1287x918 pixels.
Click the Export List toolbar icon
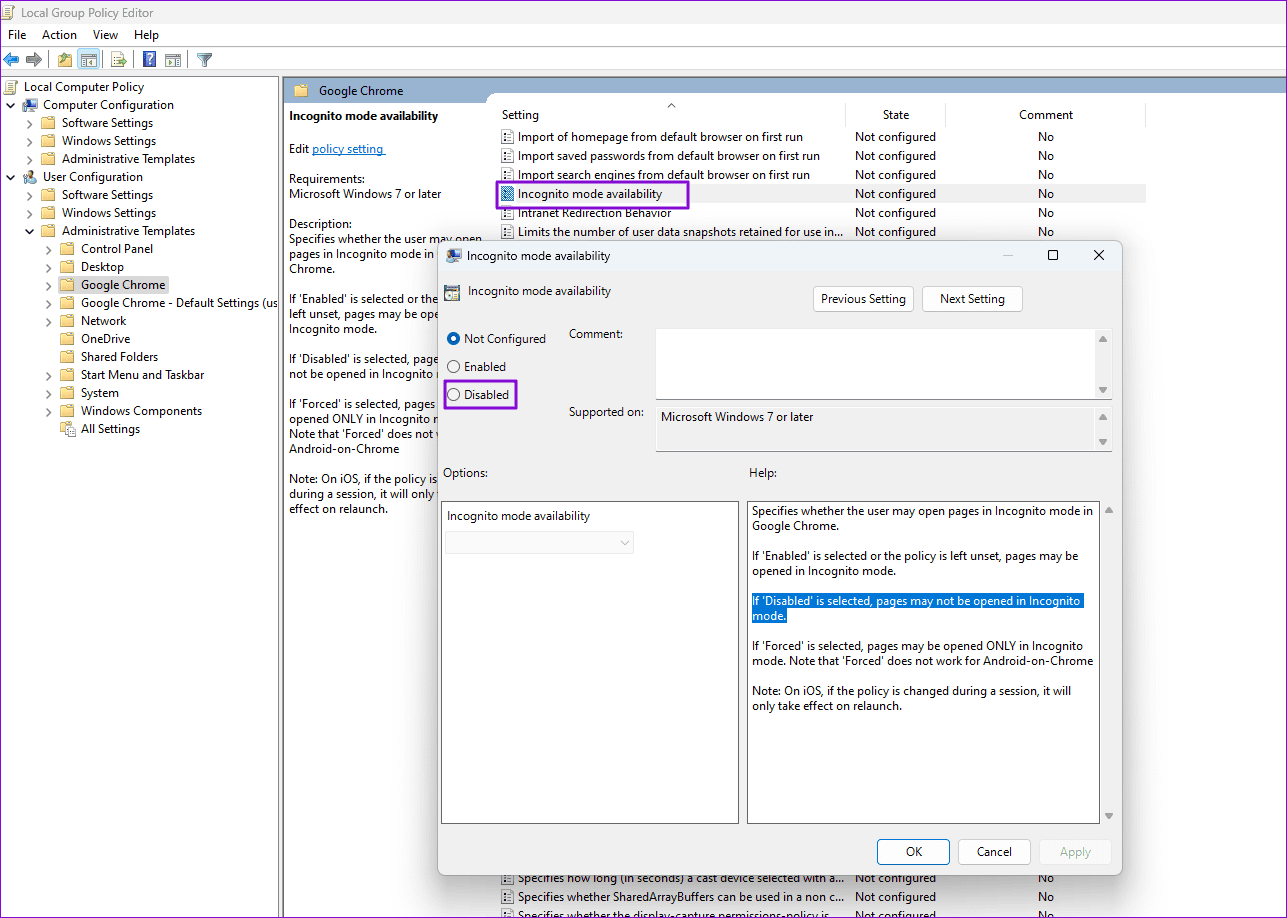(118, 59)
